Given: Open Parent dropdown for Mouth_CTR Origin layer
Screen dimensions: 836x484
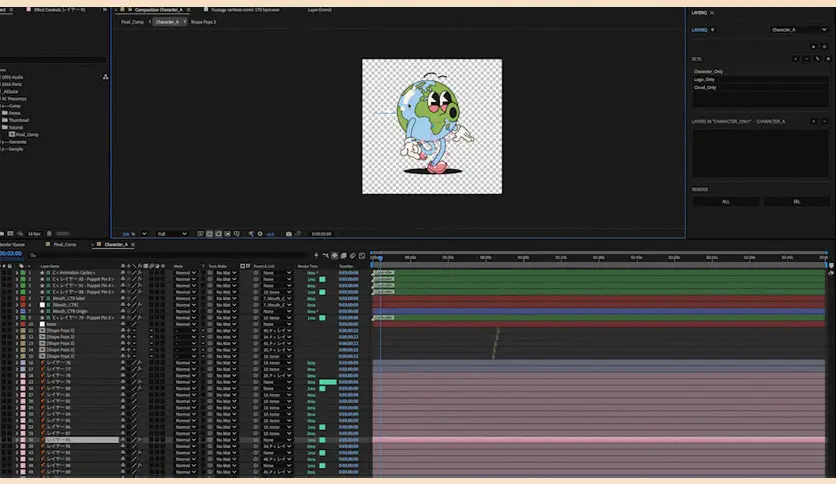Looking at the screenshot, I should tap(277, 311).
